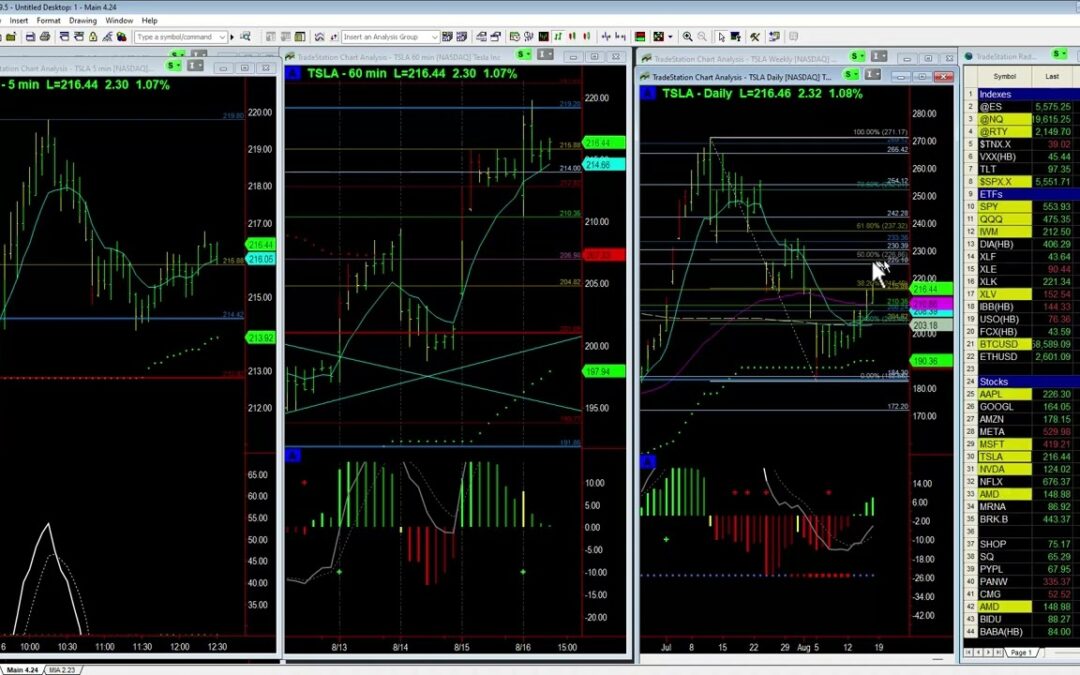Open the Drawing menu

pyautogui.click(x=83, y=21)
